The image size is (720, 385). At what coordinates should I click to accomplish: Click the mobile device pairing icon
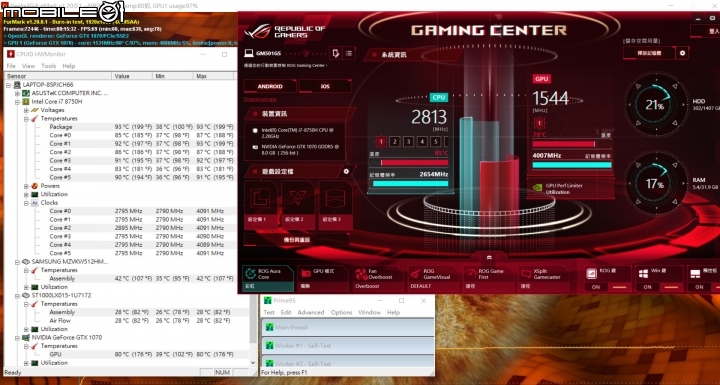point(336,54)
